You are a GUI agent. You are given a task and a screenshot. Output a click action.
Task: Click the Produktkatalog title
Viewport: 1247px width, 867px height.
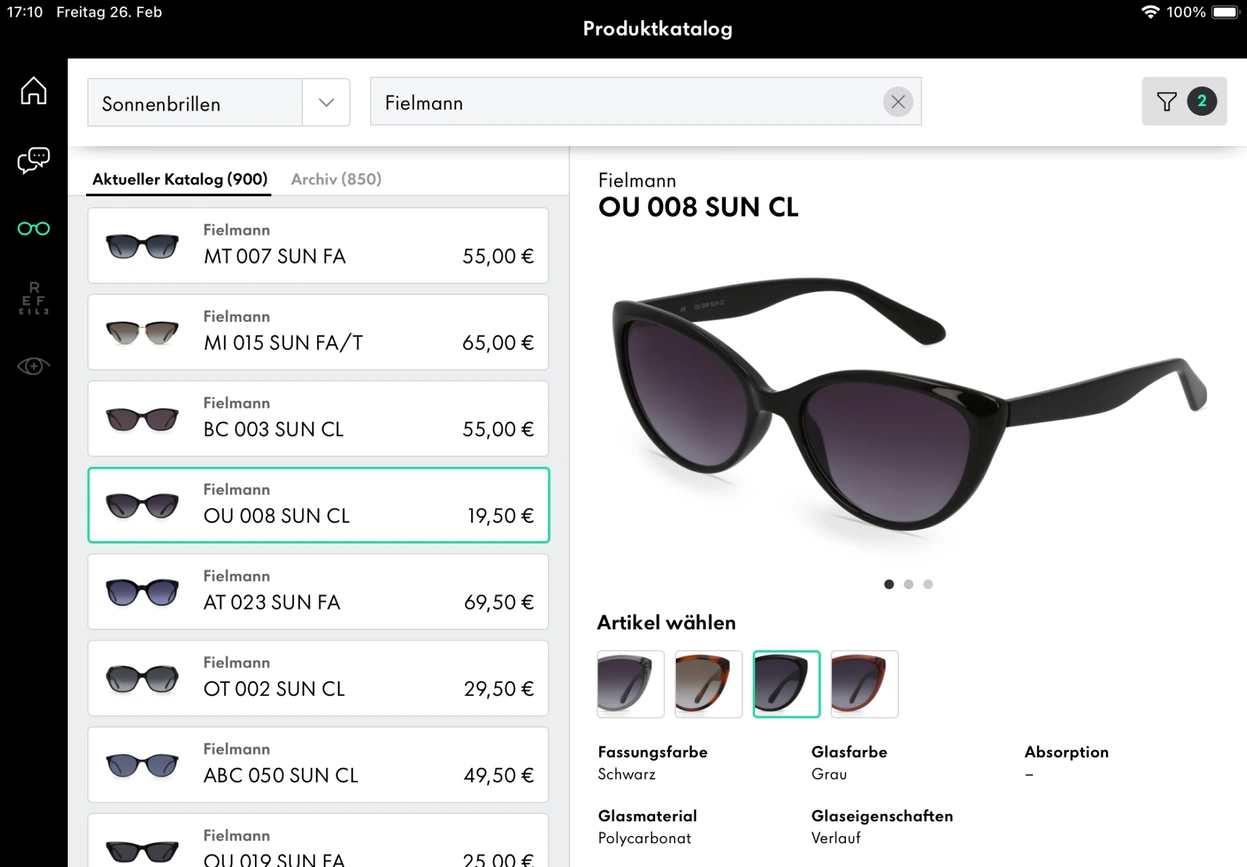pyautogui.click(x=658, y=29)
